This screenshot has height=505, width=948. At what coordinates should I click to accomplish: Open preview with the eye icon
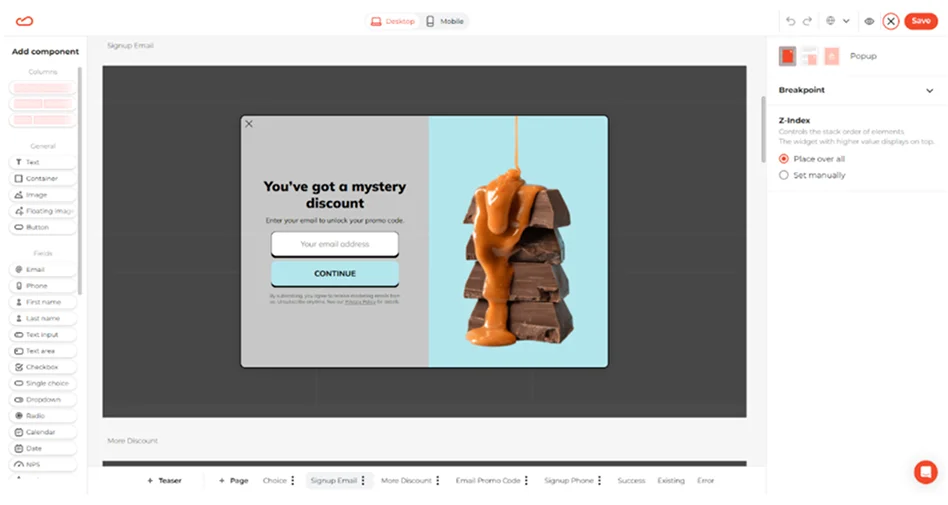click(x=869, y=21)
